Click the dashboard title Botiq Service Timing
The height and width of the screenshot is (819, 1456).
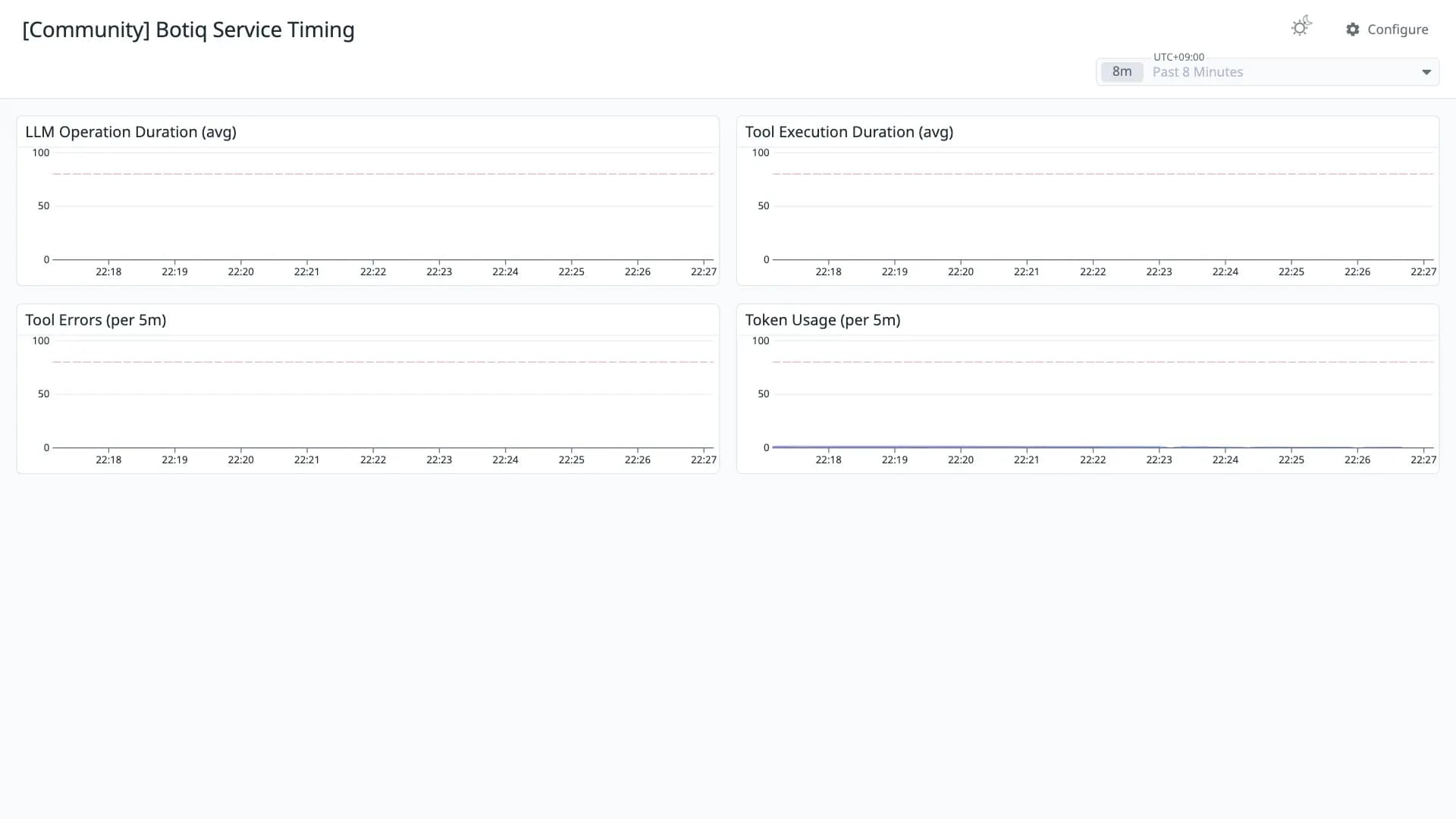[188, 30]
